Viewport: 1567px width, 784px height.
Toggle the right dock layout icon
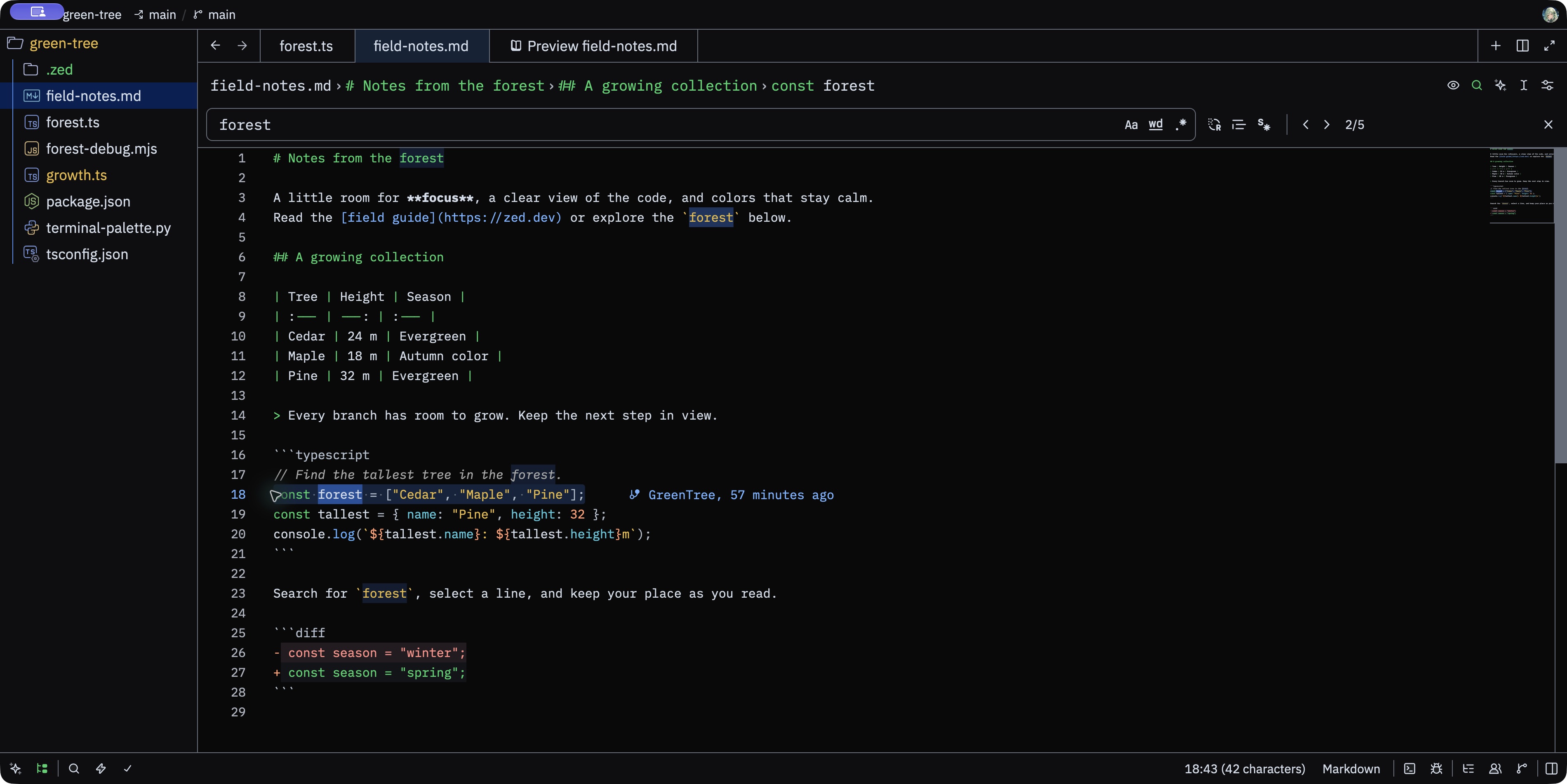pos(1552,769)
